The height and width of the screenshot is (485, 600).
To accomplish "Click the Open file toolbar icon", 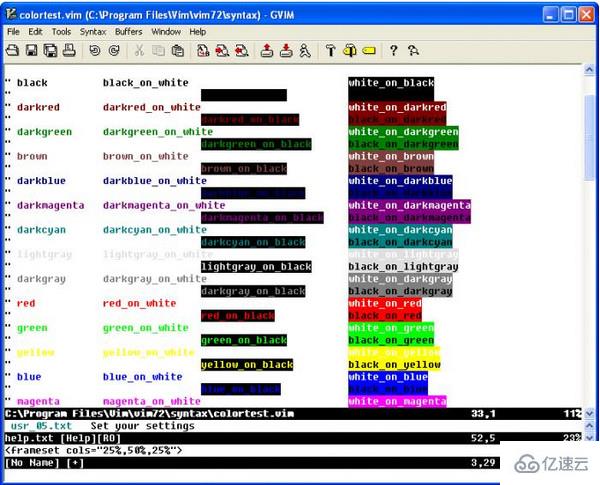I will pyautogui.click(x=12, y=51).
